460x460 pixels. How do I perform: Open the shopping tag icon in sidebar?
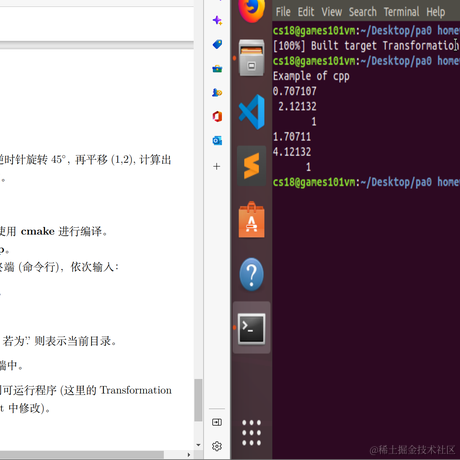[x=217, y=44]
